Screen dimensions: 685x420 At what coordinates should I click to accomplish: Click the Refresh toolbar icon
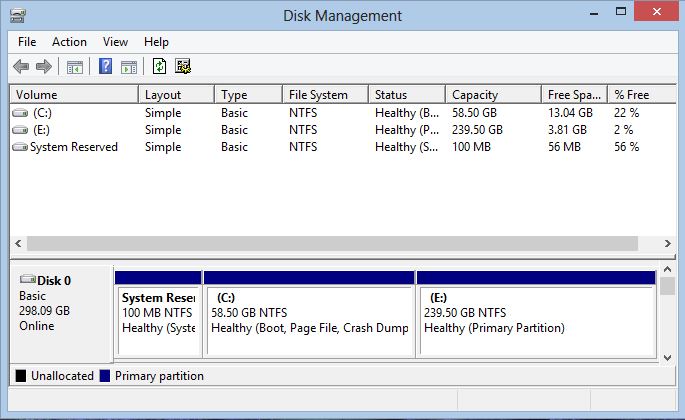(x=159, y=66)
